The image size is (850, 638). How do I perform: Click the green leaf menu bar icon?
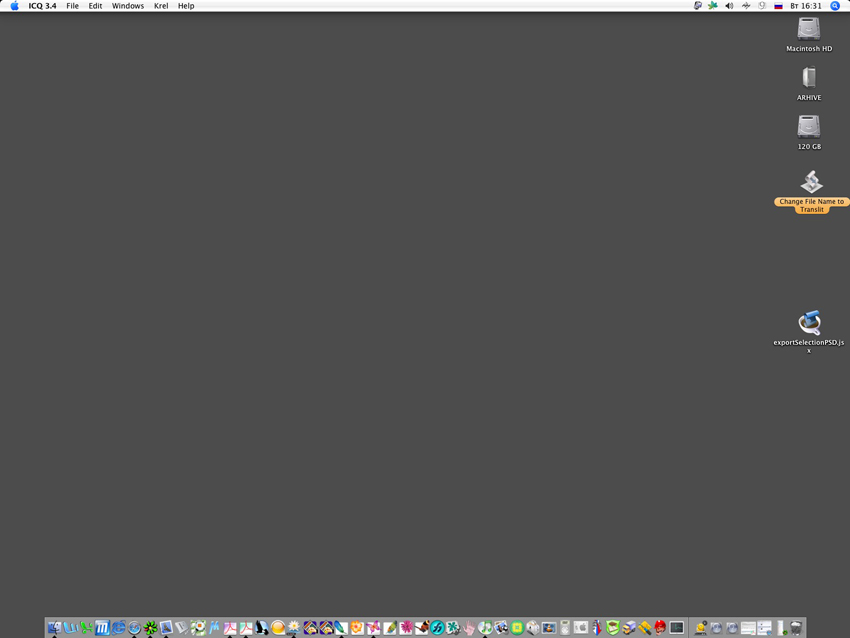click(x=713, y=6)
